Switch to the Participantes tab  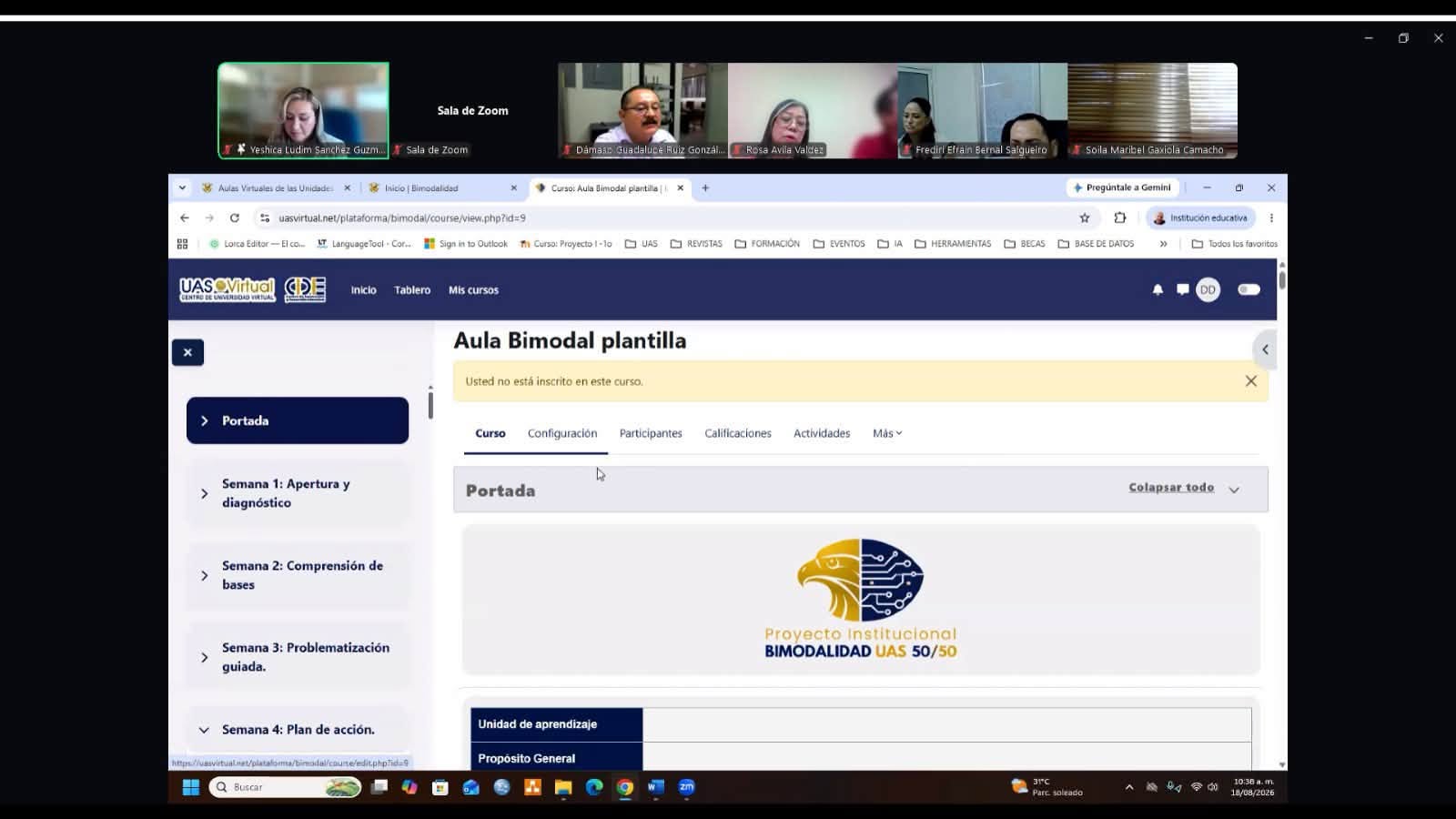tap(651, 433)
